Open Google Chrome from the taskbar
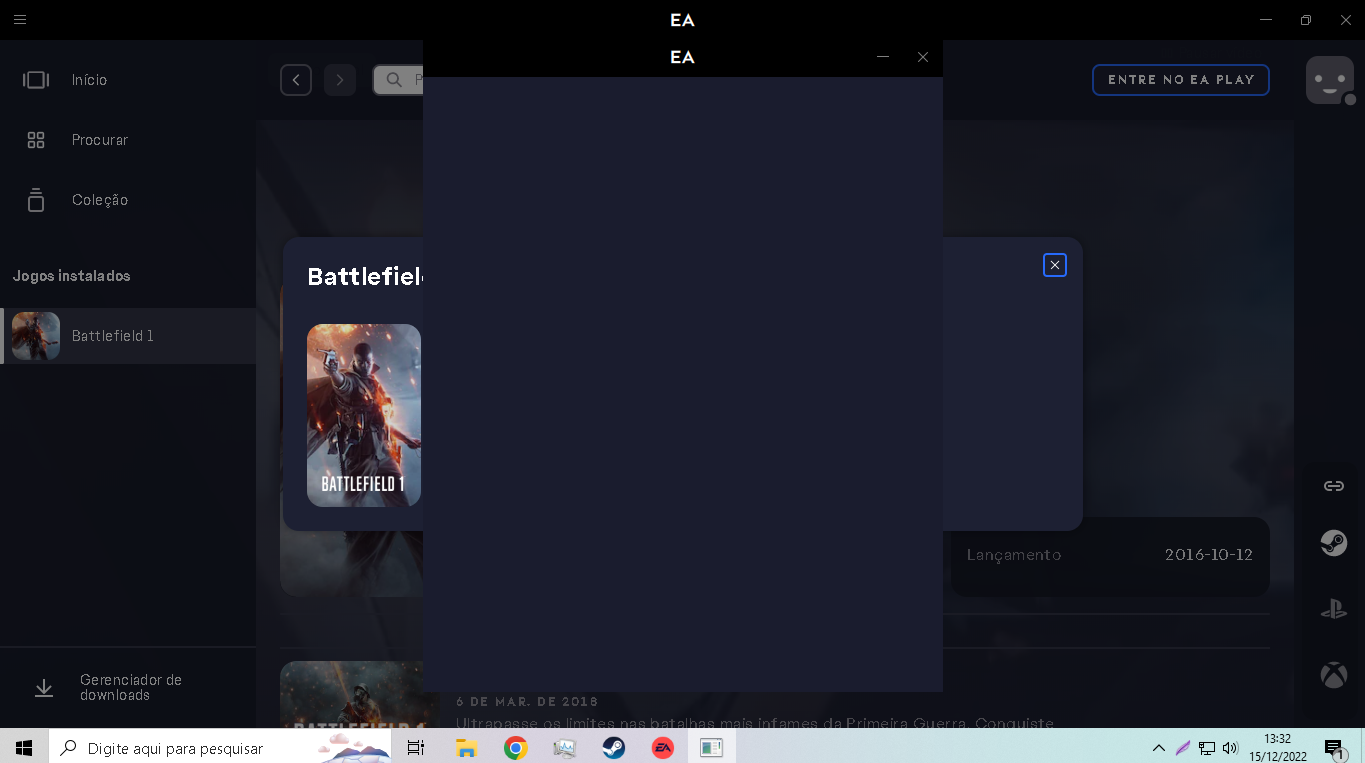 tap(515, 747)
